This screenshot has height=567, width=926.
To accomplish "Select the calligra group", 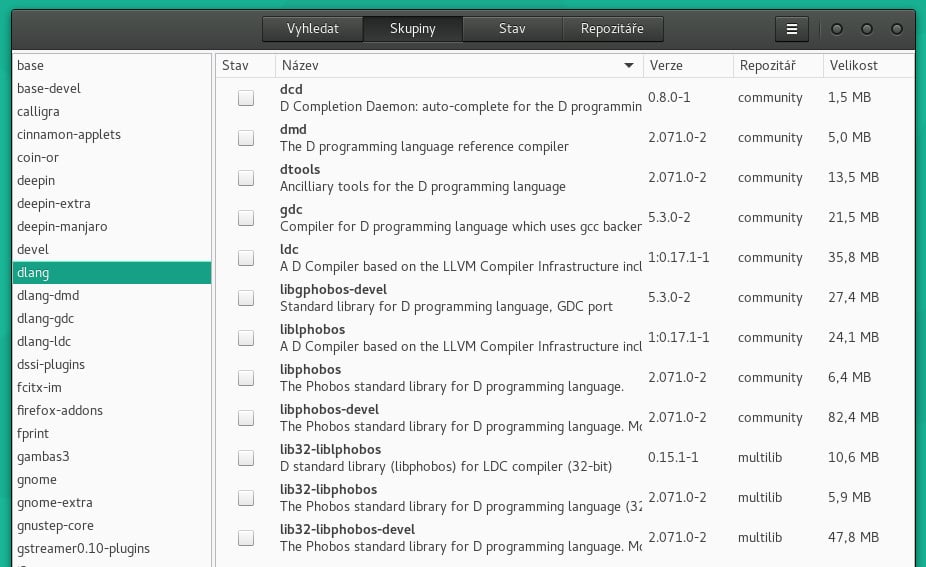I will coord(112,112).
